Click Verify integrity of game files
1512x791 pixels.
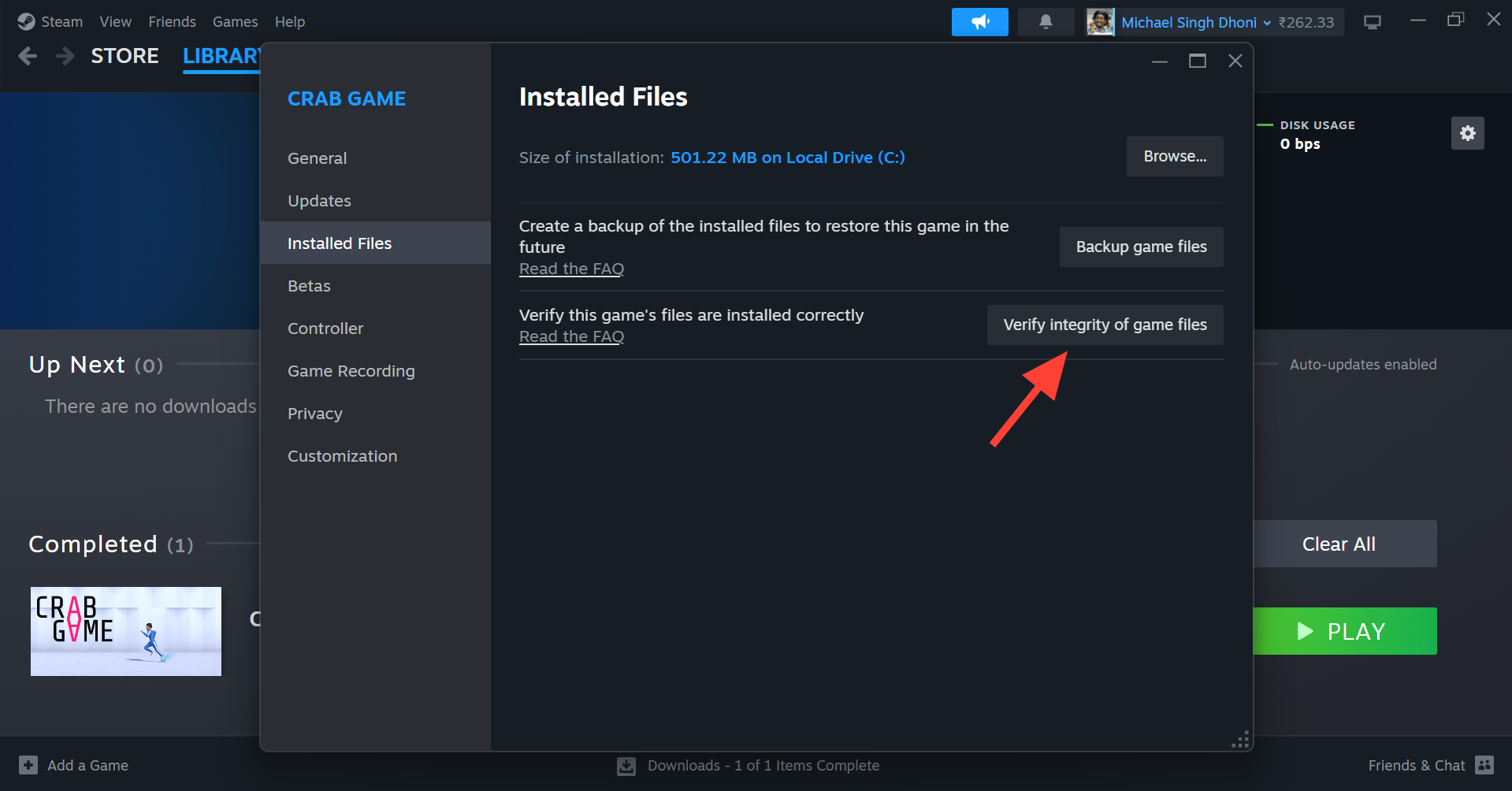point(1105,325)
